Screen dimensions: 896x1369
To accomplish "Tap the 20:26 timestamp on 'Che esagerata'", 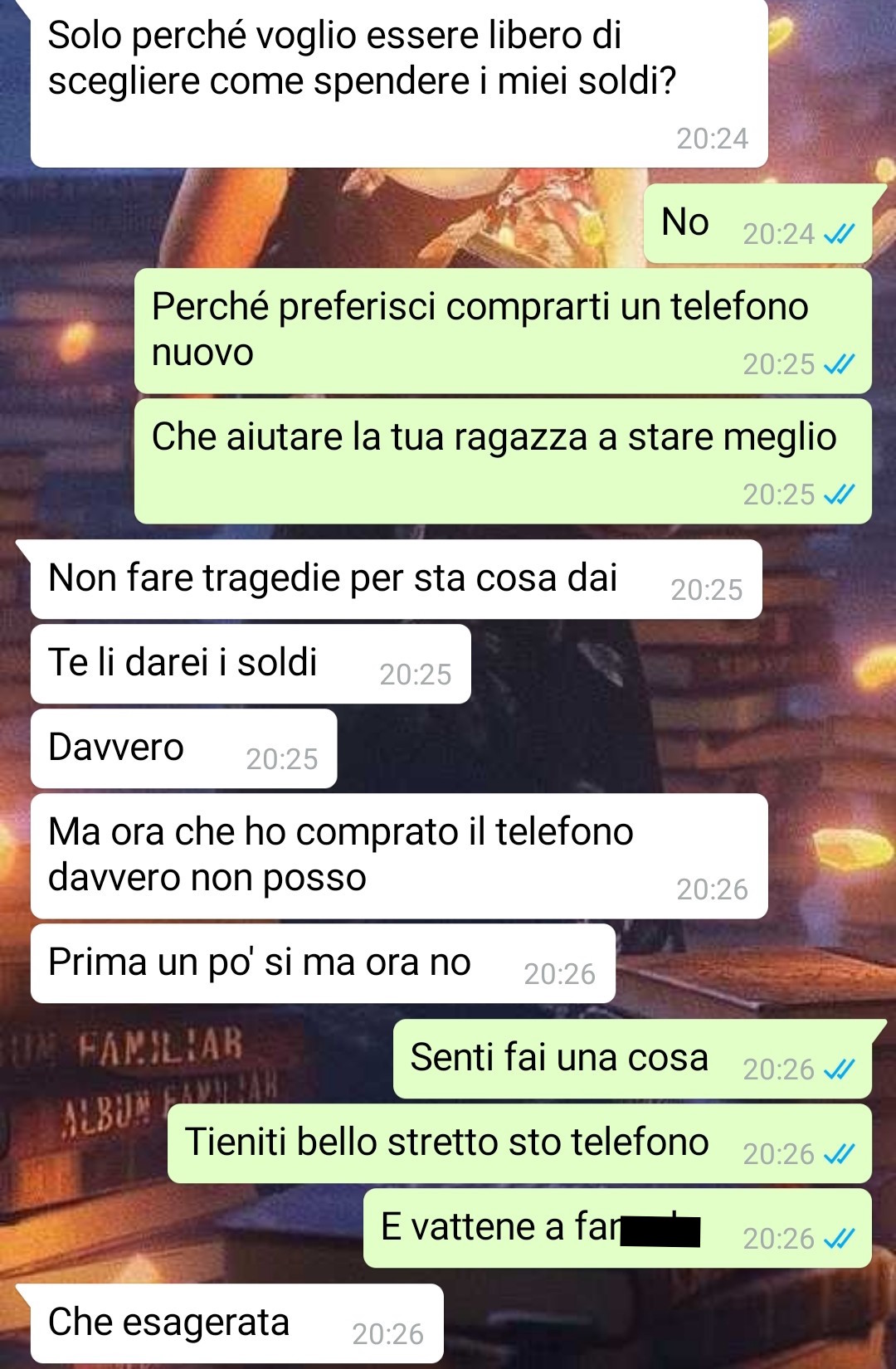I will (x=387, y=1334).
